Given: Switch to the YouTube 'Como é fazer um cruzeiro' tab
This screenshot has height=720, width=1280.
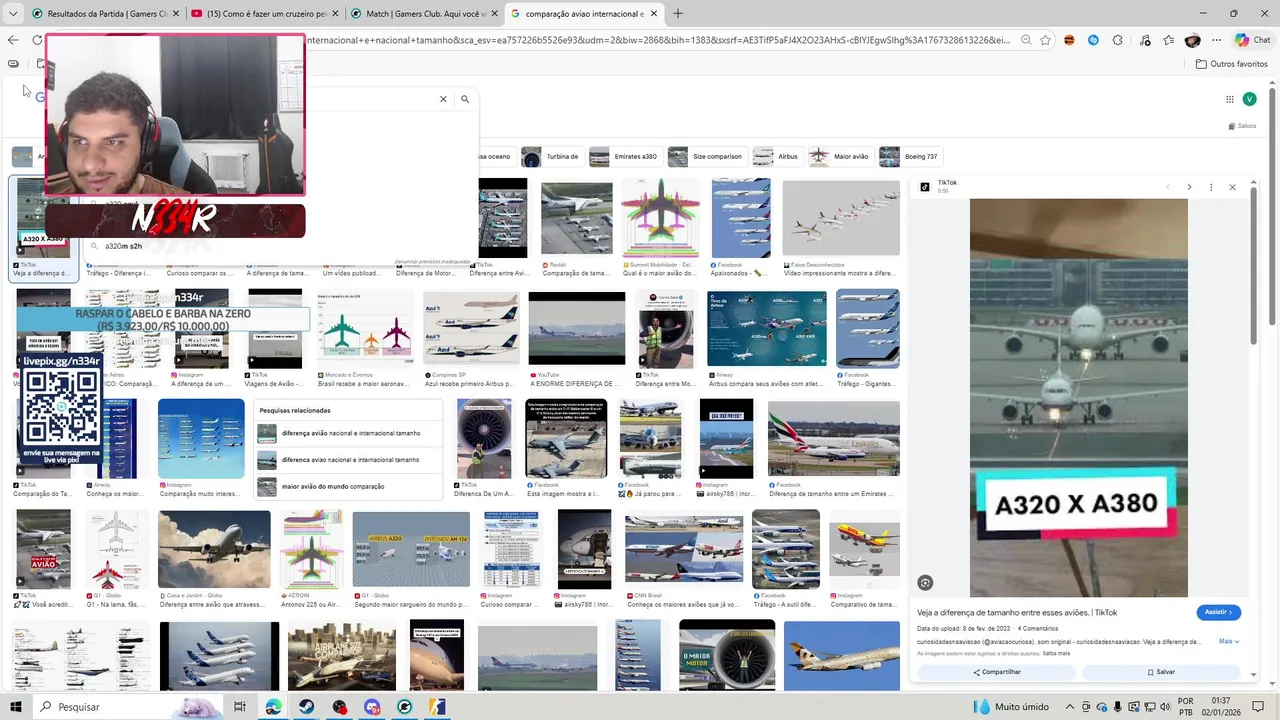Looking at the screenshot, I should (263, 13).
